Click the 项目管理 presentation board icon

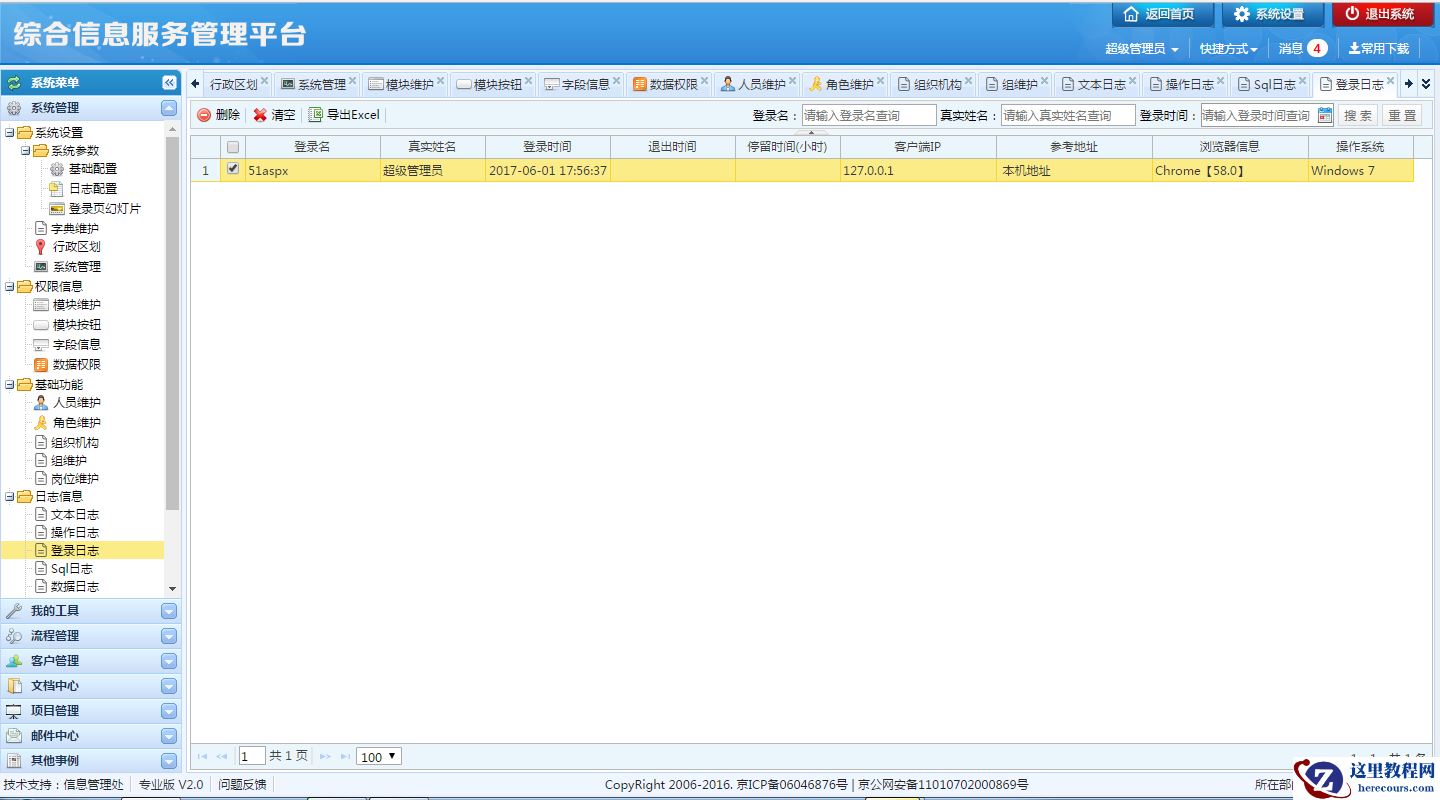tap(14, 711)
